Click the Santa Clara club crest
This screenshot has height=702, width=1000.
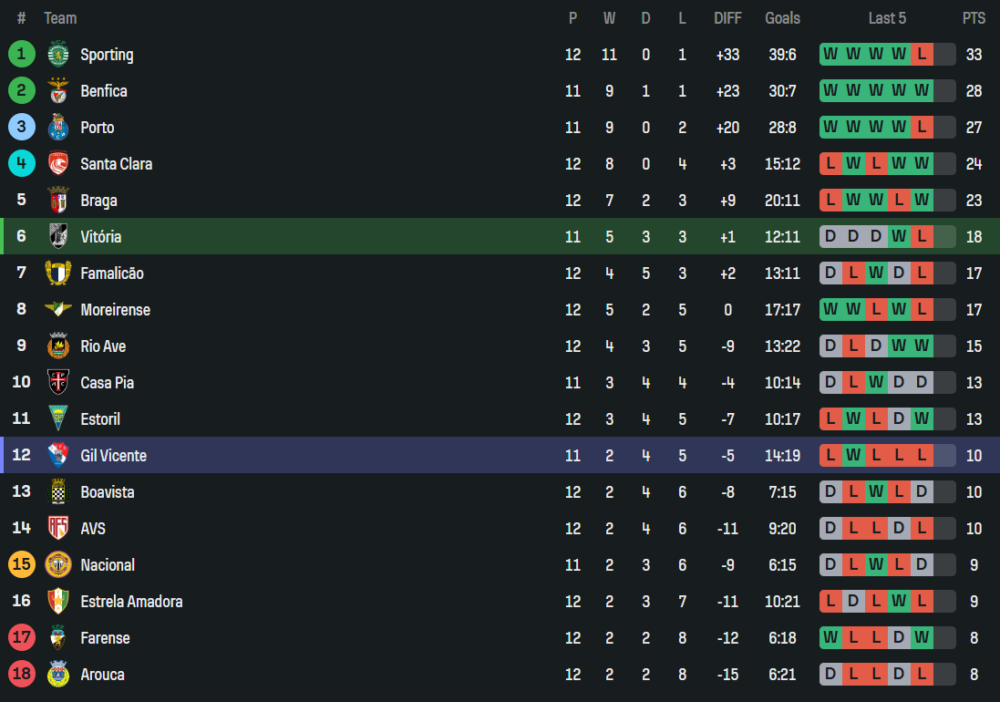coord(58,164)
